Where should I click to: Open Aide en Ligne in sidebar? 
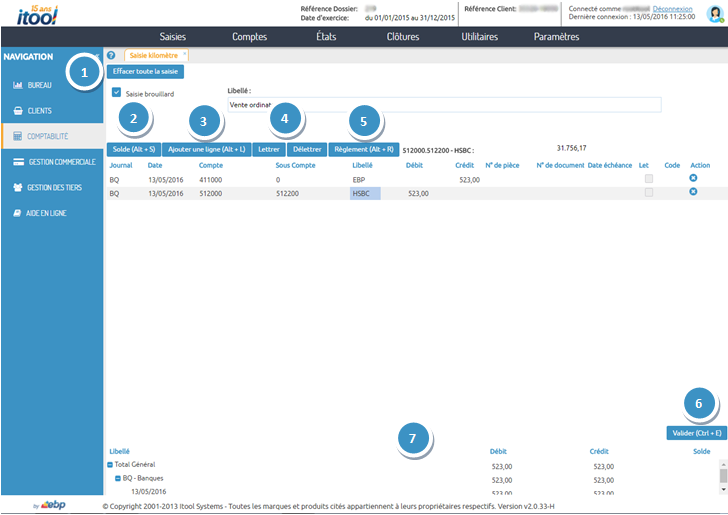48,213
